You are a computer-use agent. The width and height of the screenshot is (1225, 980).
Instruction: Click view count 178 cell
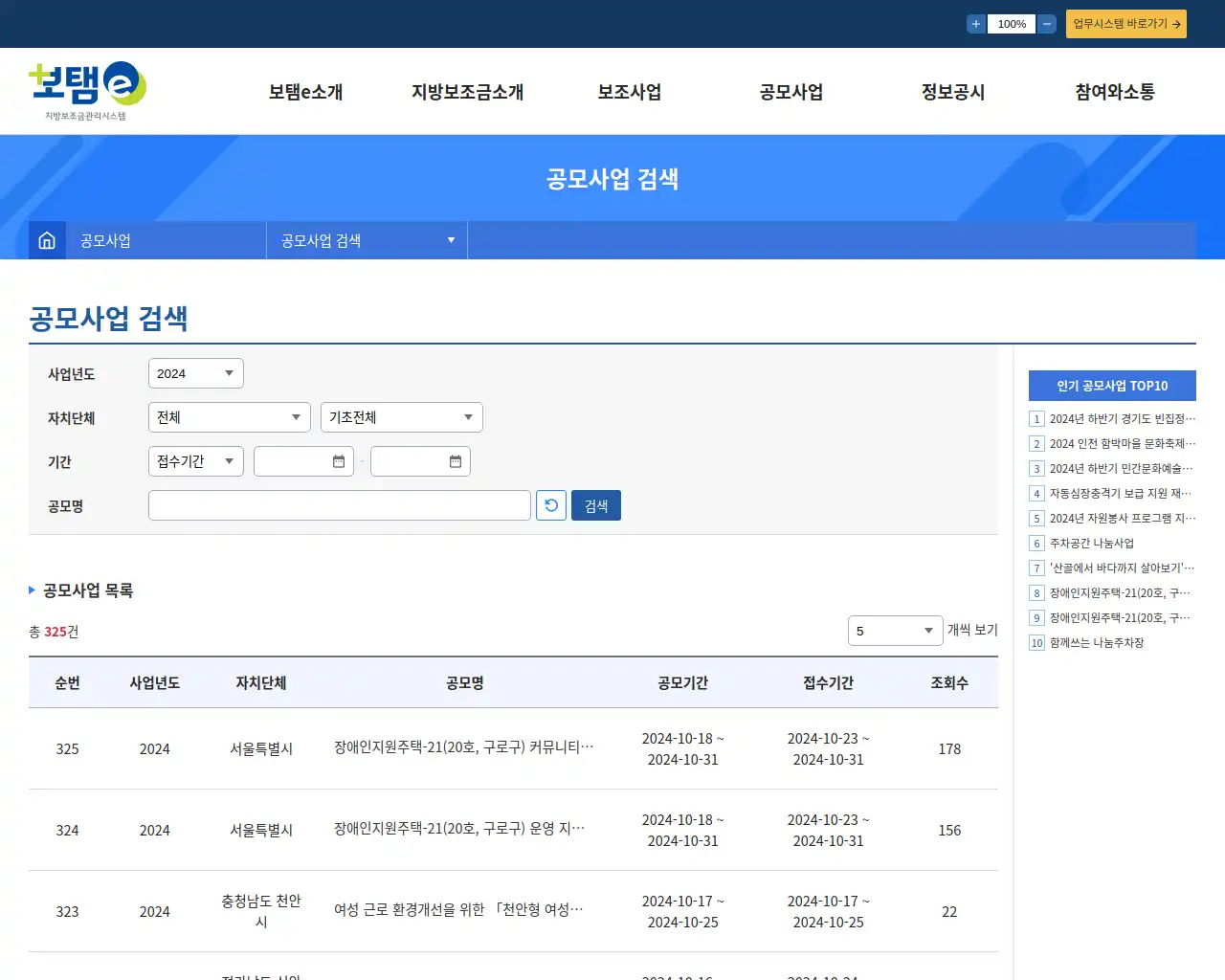pos(949,748)
